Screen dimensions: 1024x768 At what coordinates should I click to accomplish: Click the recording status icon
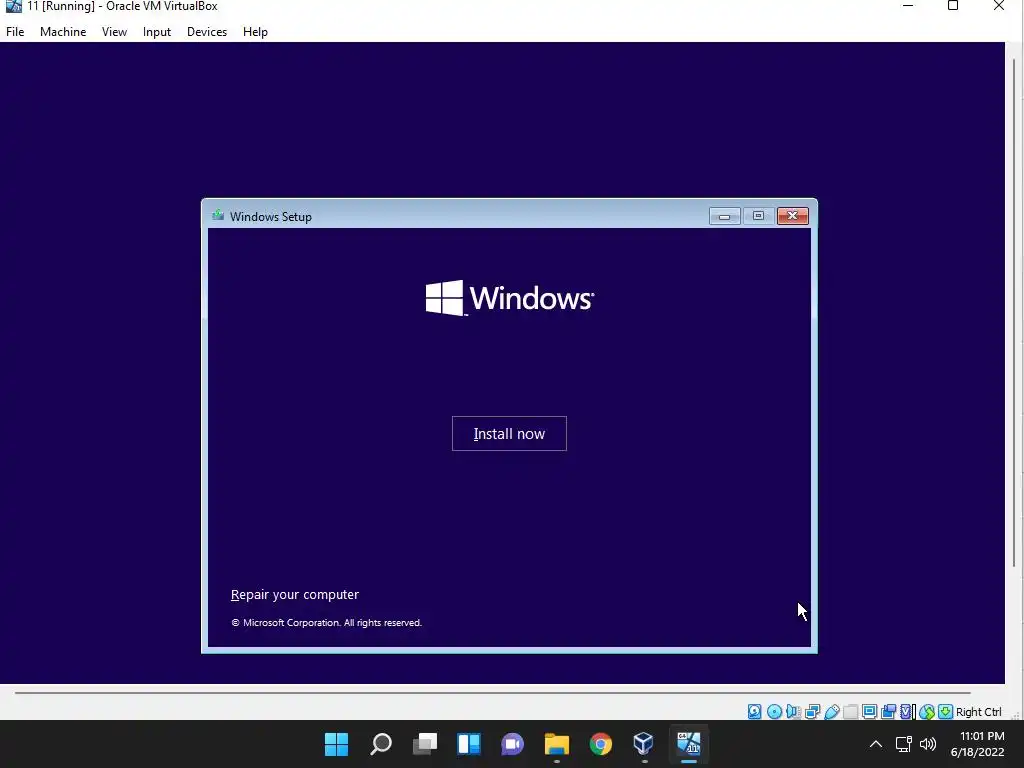tap(888, 712)
